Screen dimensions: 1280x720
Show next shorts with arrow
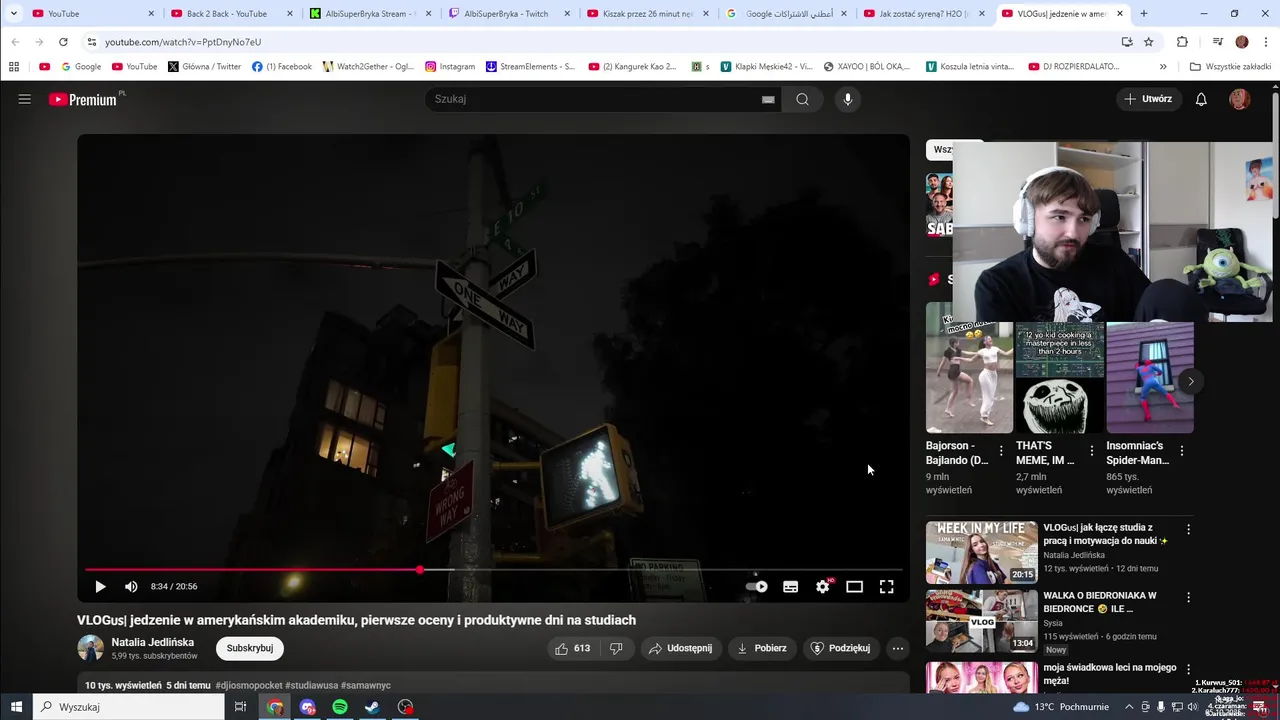(x=1190, y=381)
